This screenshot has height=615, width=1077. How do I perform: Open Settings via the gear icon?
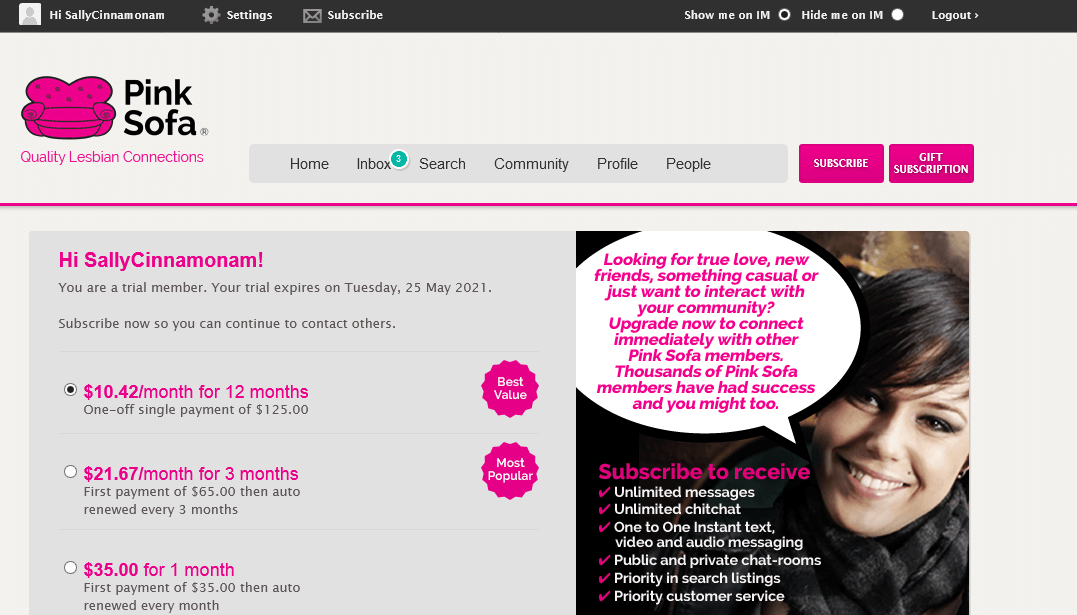tap(211, 15)
